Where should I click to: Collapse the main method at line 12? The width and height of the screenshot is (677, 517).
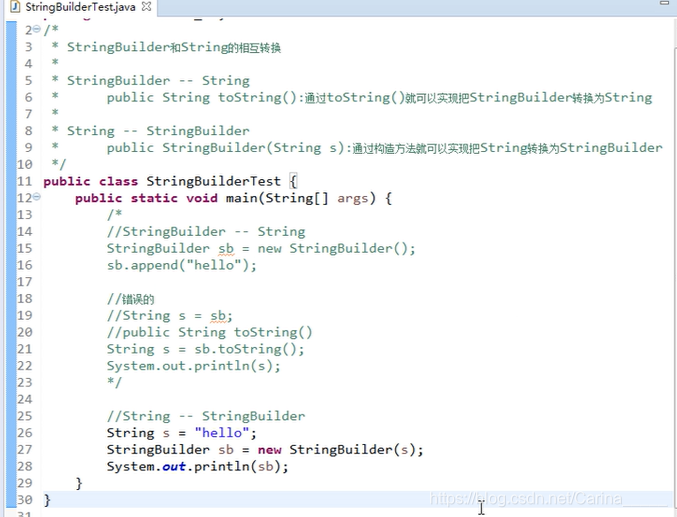[x=37, y=197]
